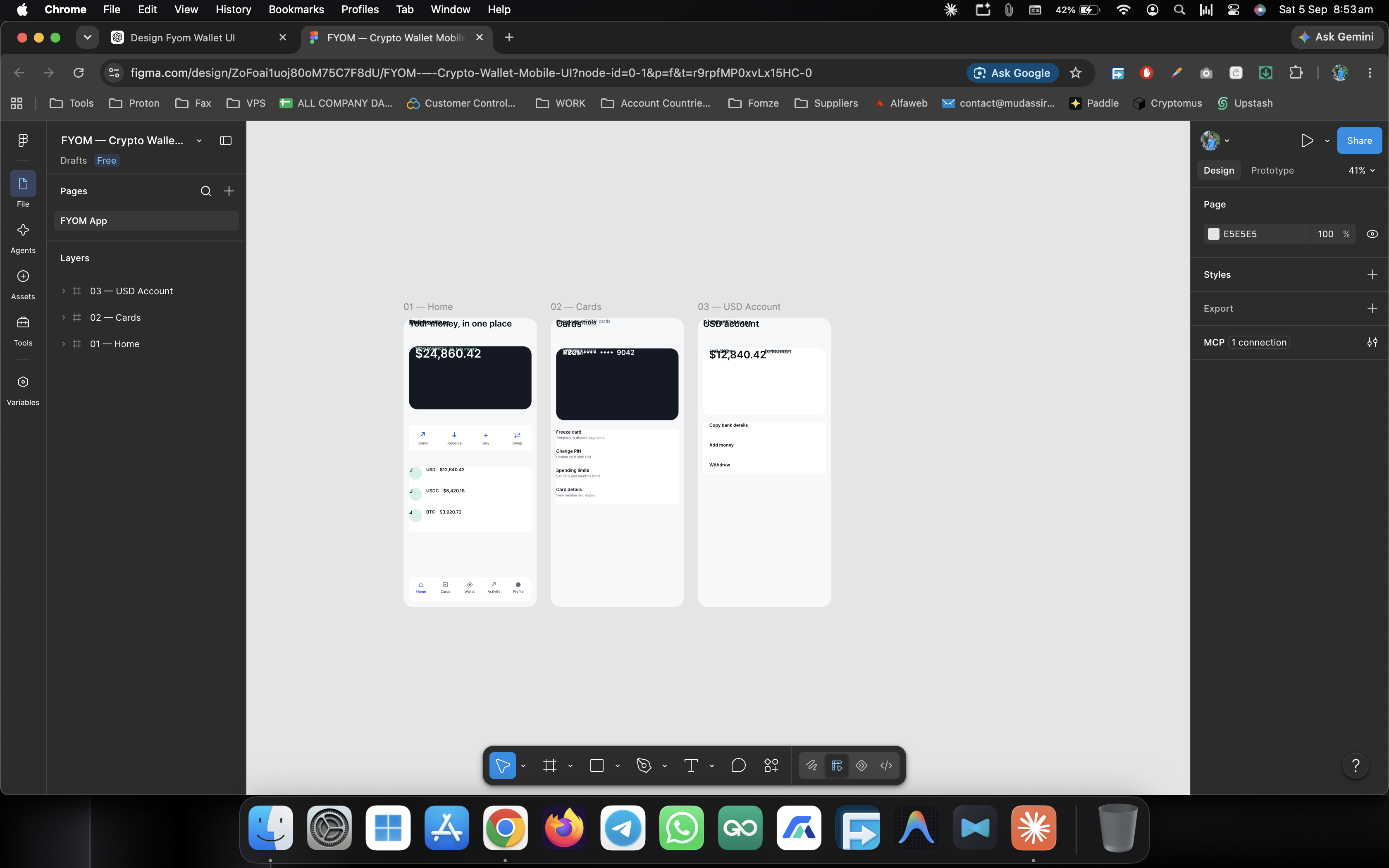Expand the 03 — USD Account layer
The width and height of the screenshot is (1389, 868).
click(x=64, y=291)
